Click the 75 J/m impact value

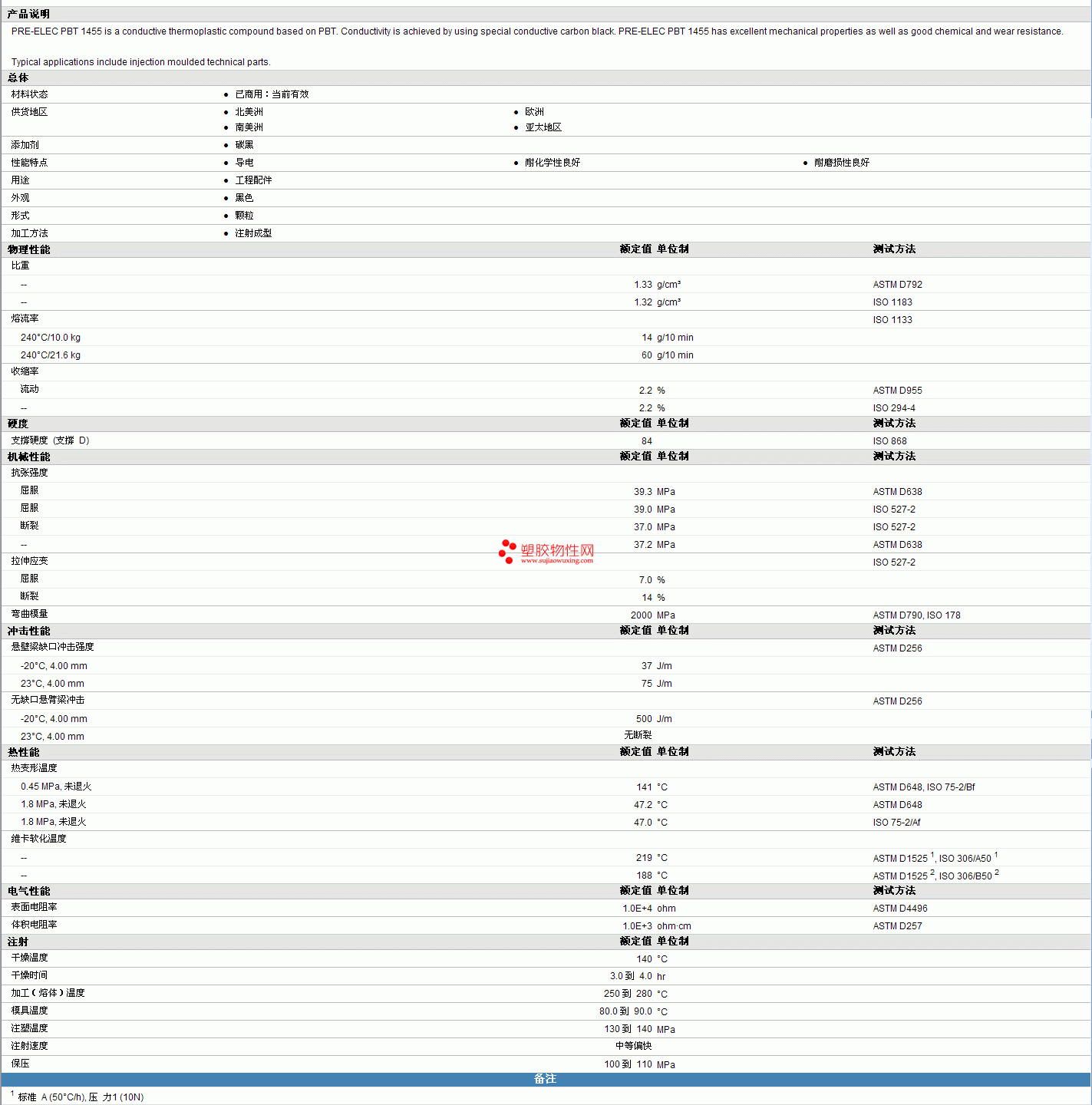(x=657, y=684)
